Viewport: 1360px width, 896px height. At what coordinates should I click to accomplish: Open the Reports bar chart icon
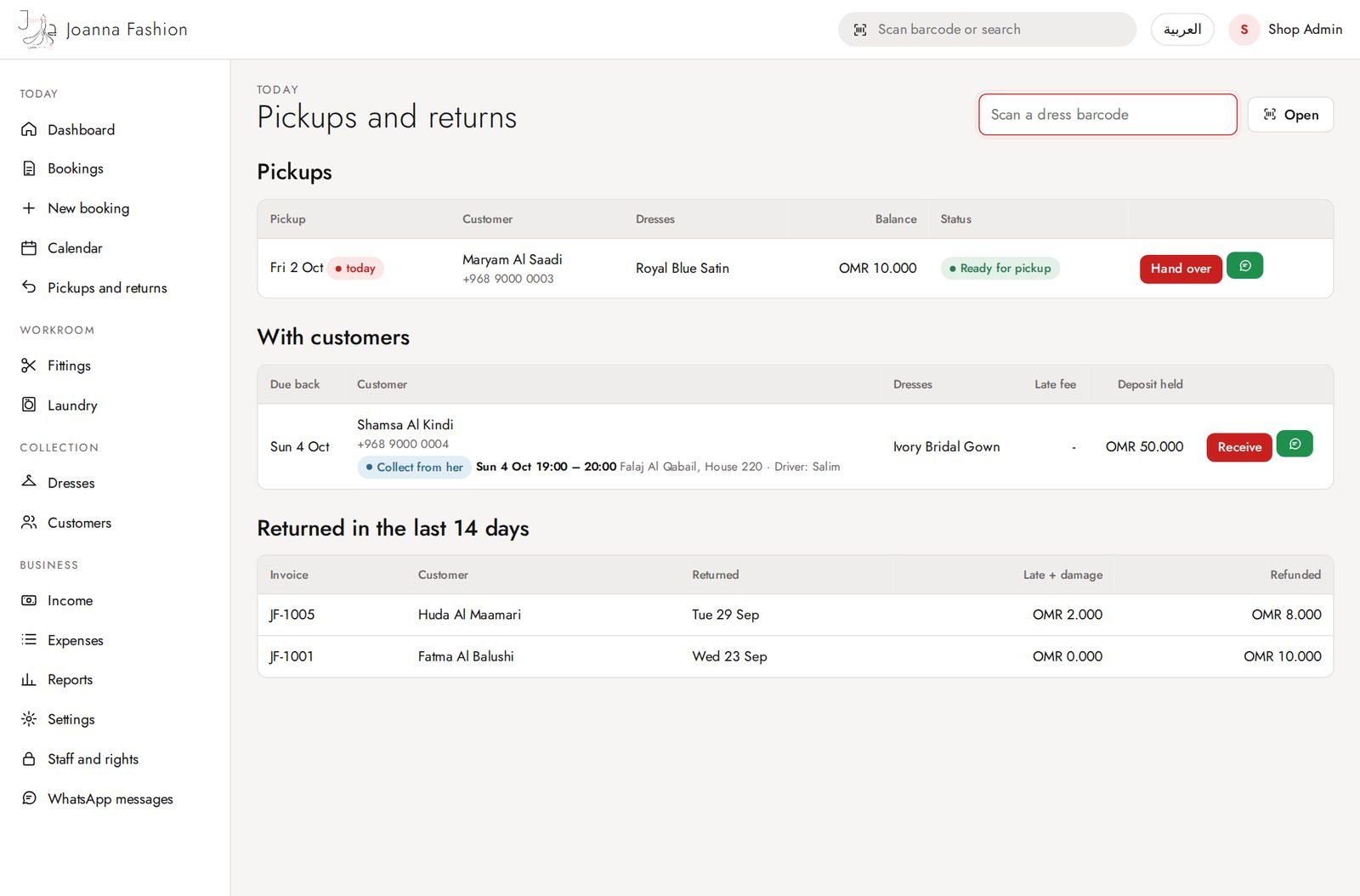pyautogui.click(x=29, y=679)
